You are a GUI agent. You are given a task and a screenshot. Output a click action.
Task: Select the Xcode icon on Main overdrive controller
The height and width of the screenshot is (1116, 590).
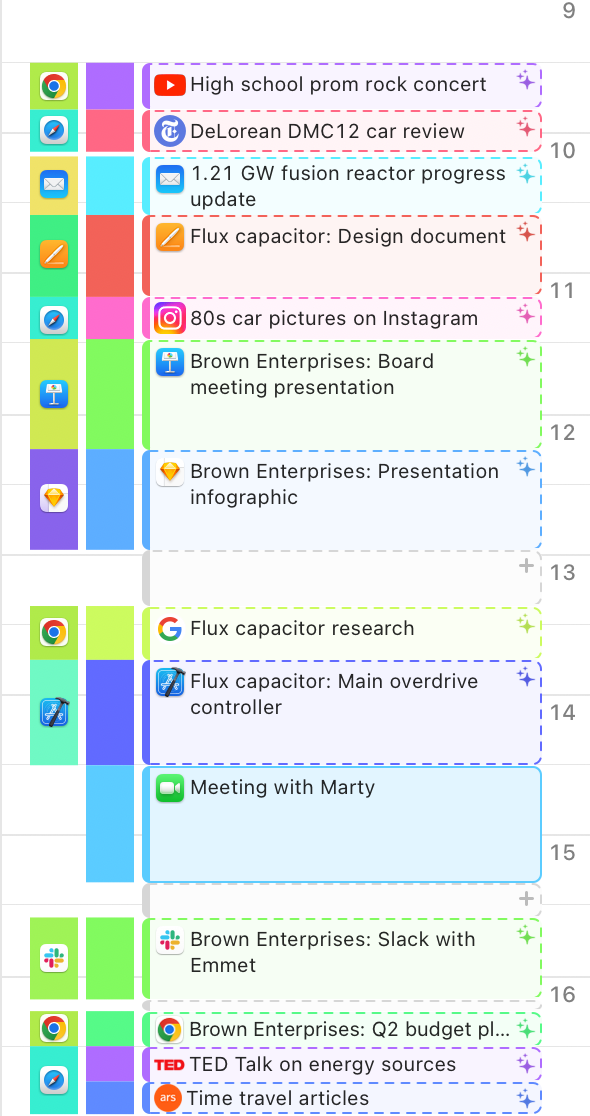point(169,681)
